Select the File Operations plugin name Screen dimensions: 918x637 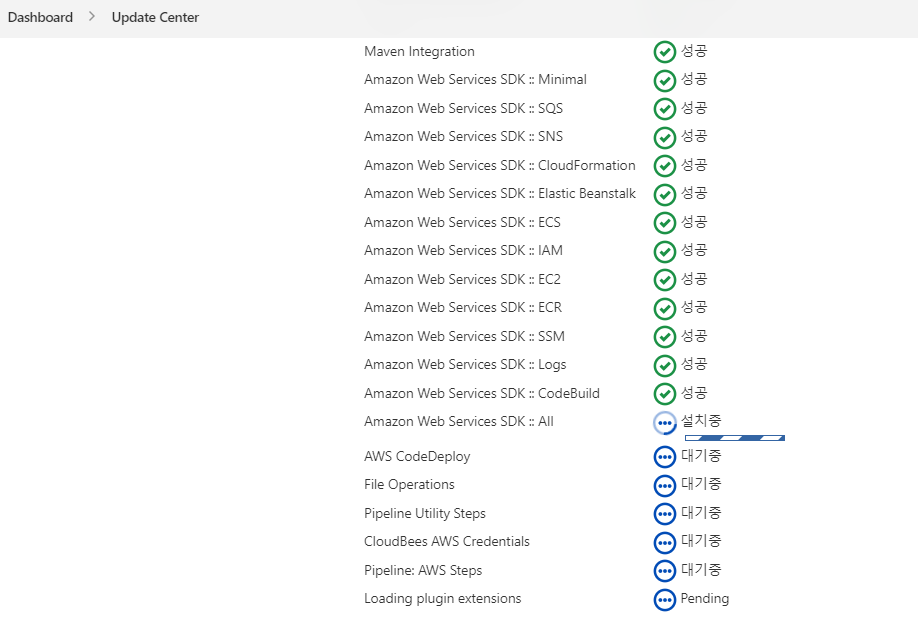(x=409, y=485)
